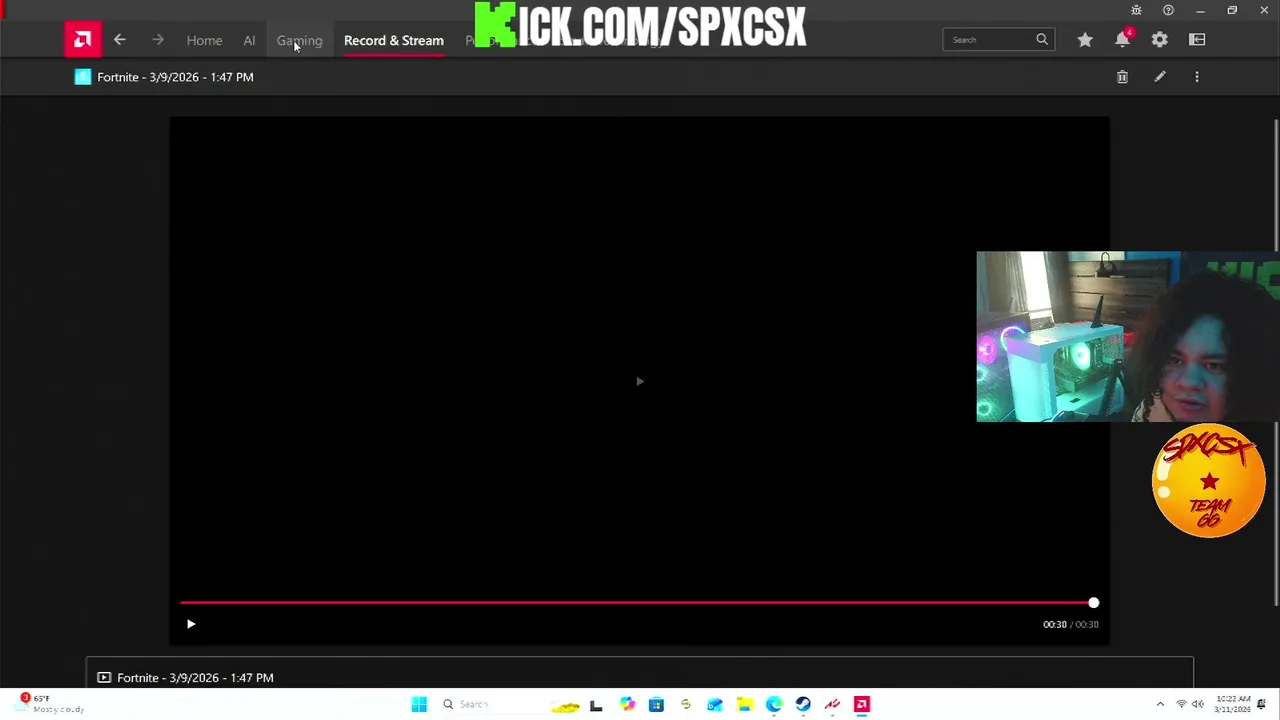Select the Record & Stream tab

pos(394,40)
